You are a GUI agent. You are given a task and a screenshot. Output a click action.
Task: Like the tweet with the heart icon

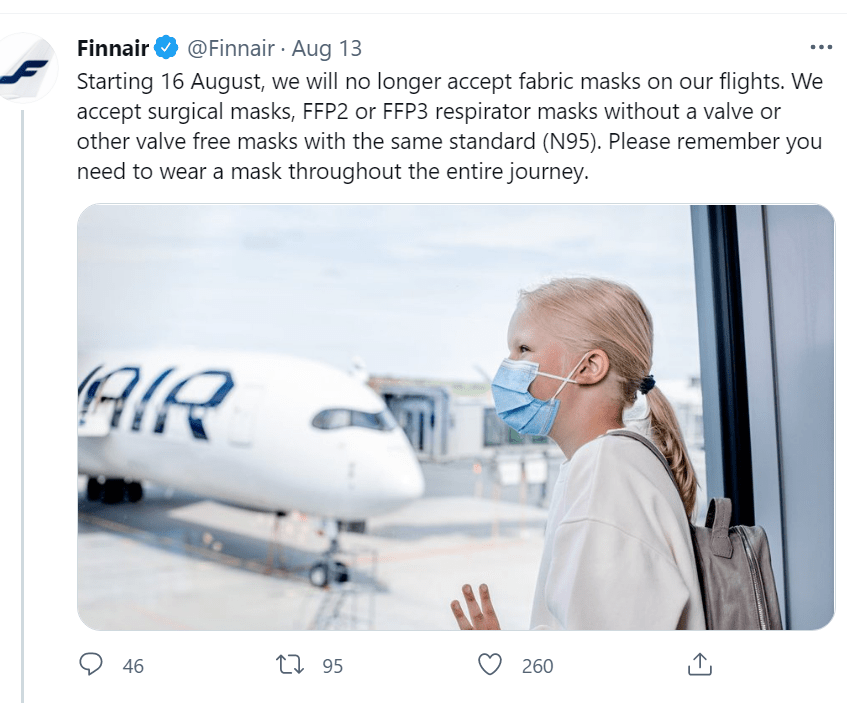(x=490, y=664)
